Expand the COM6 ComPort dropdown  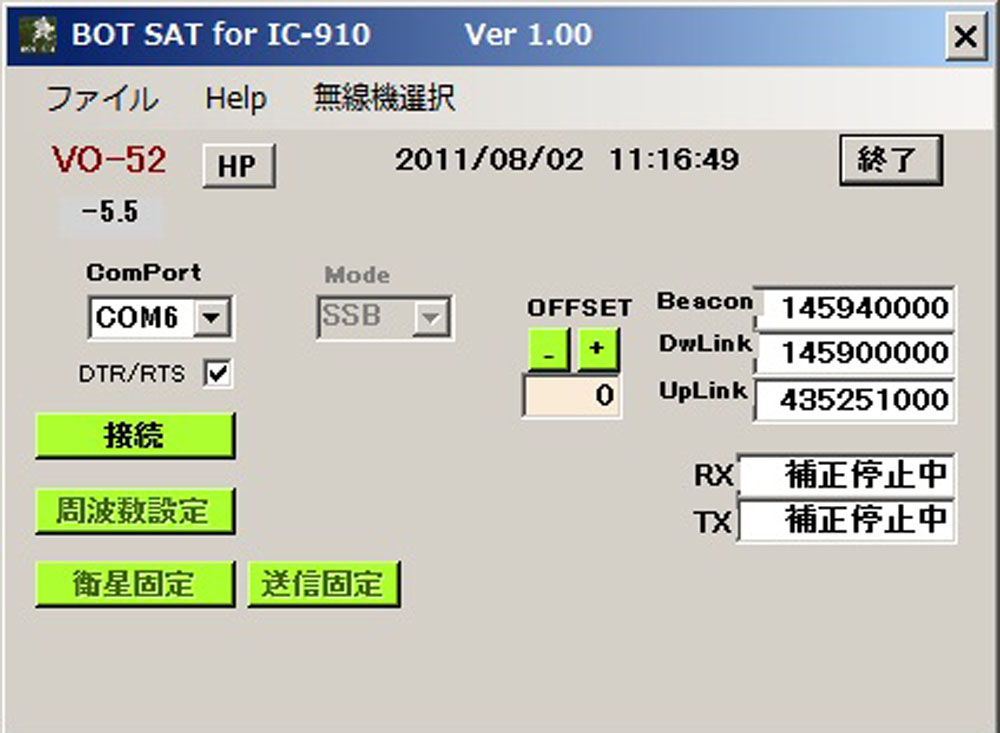tap(211, 316)
